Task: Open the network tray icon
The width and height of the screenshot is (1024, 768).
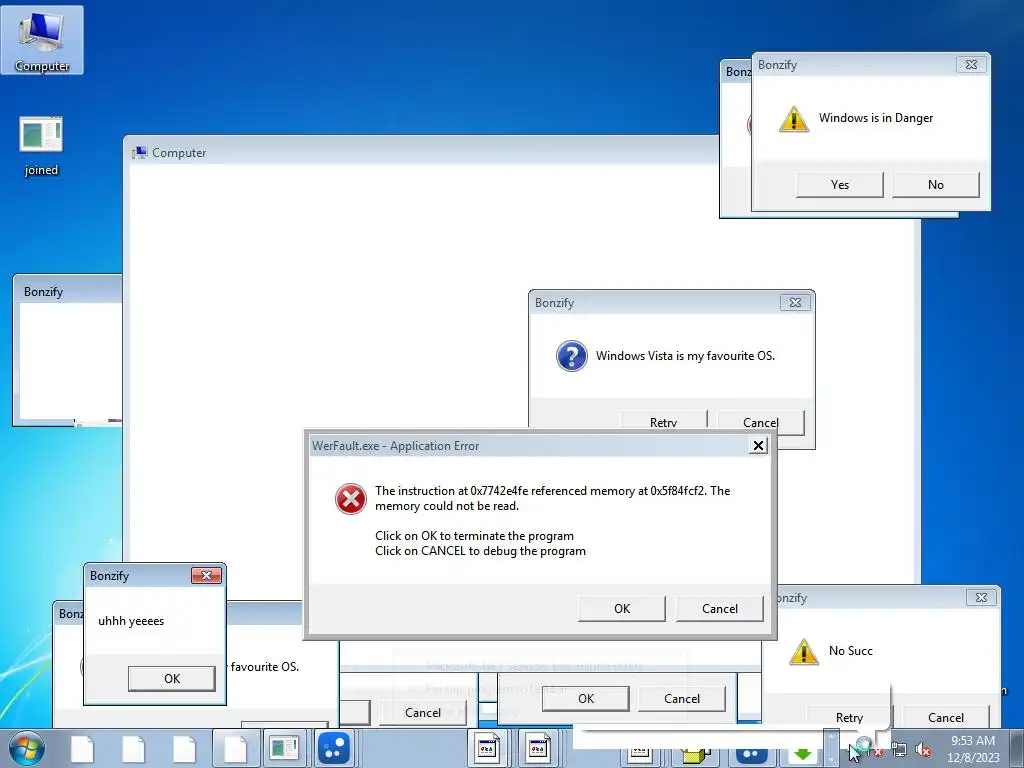Action: pos(899,750)
